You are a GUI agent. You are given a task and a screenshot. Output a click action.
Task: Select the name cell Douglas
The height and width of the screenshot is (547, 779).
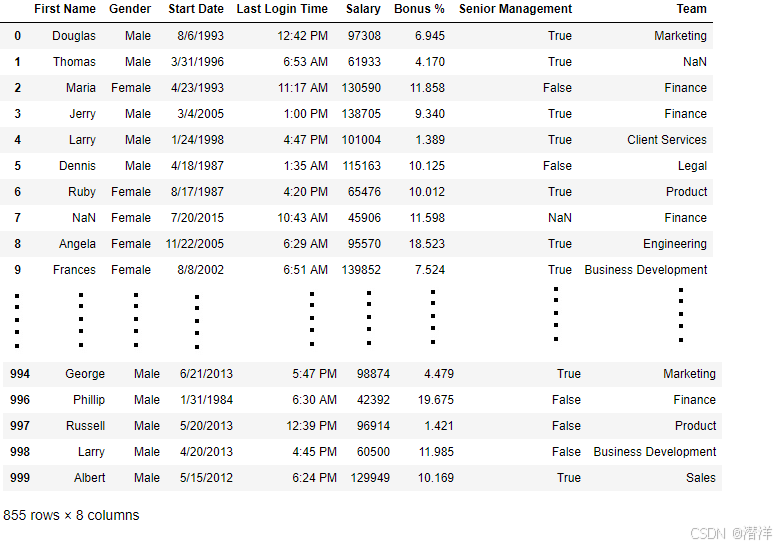(74, 36)
